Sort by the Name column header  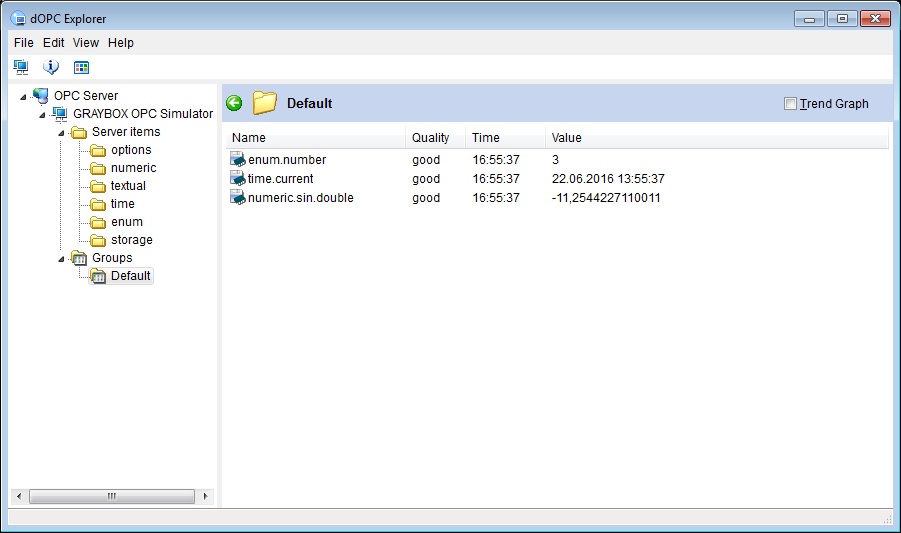315,138
